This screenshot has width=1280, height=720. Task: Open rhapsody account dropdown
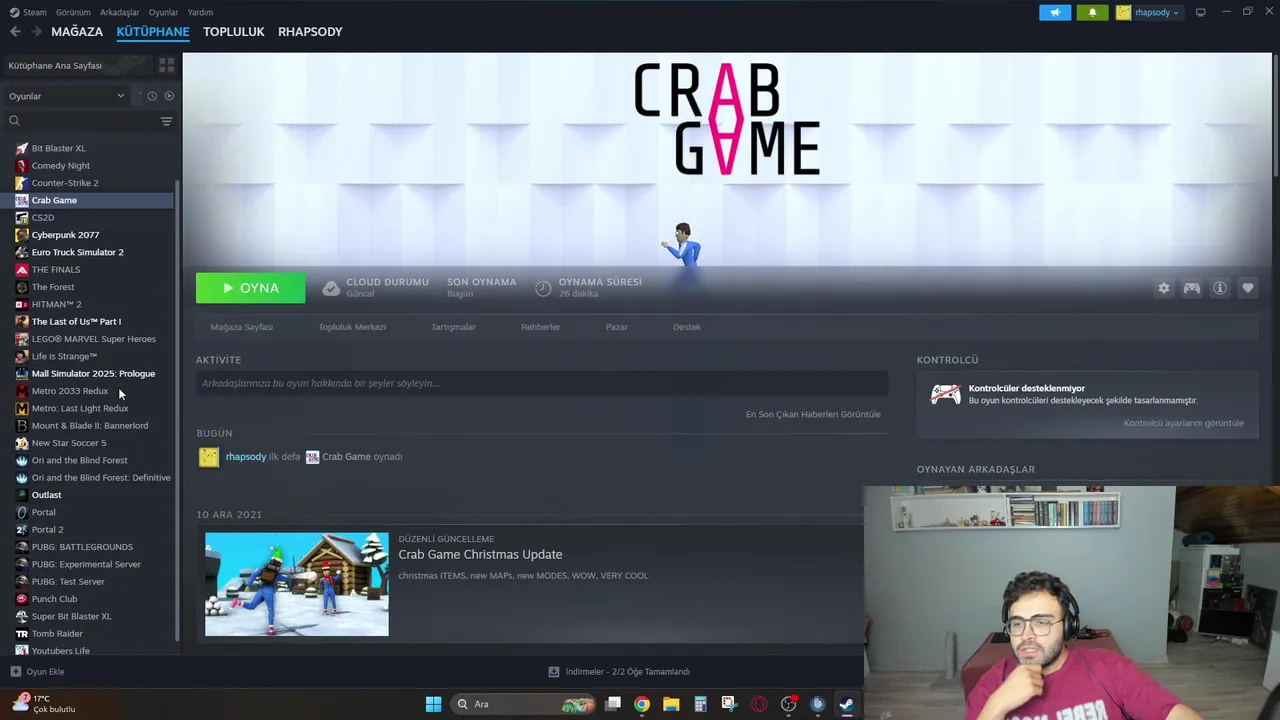1148,12
